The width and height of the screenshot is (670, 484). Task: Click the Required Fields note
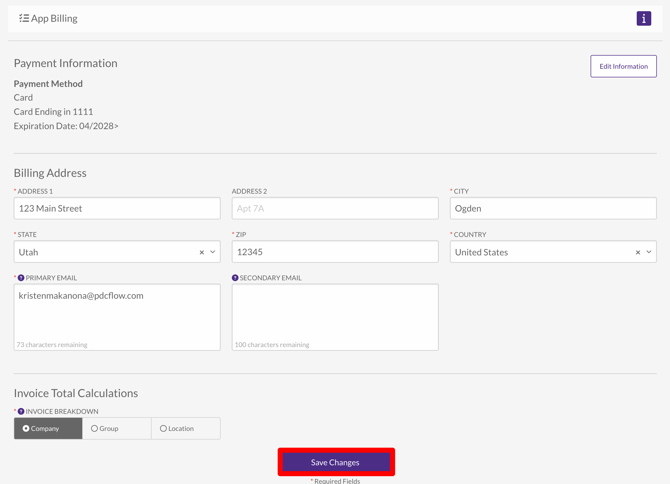335,481
